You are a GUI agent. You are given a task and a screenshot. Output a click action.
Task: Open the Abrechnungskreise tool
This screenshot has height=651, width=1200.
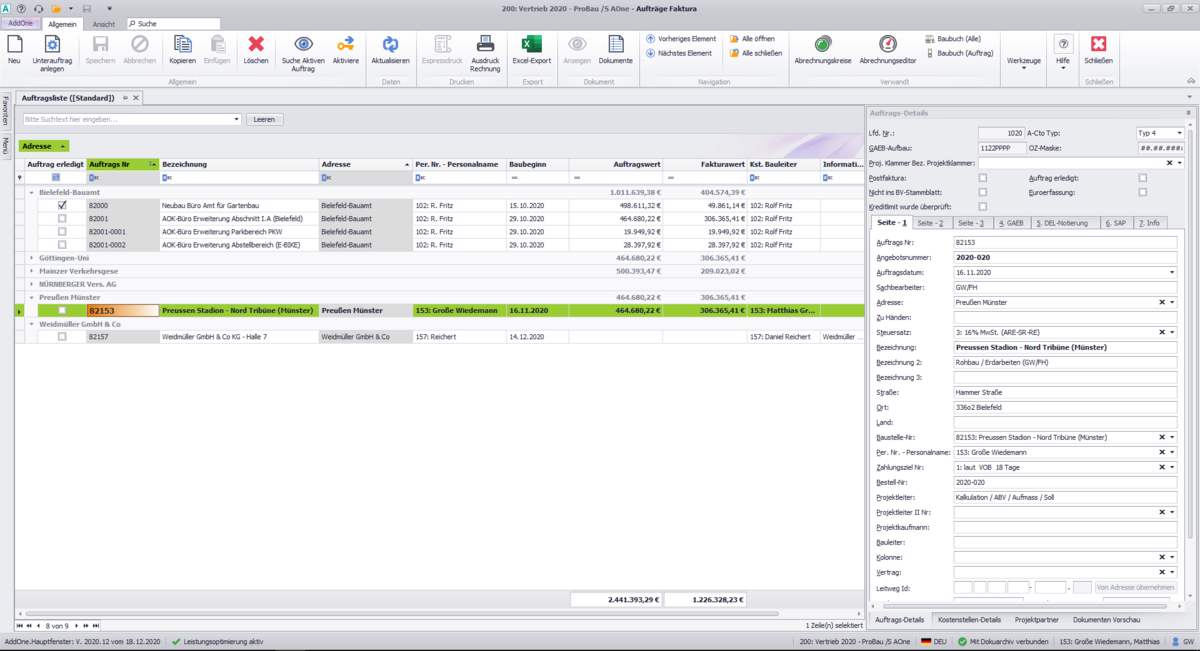(x=822, y=44)
